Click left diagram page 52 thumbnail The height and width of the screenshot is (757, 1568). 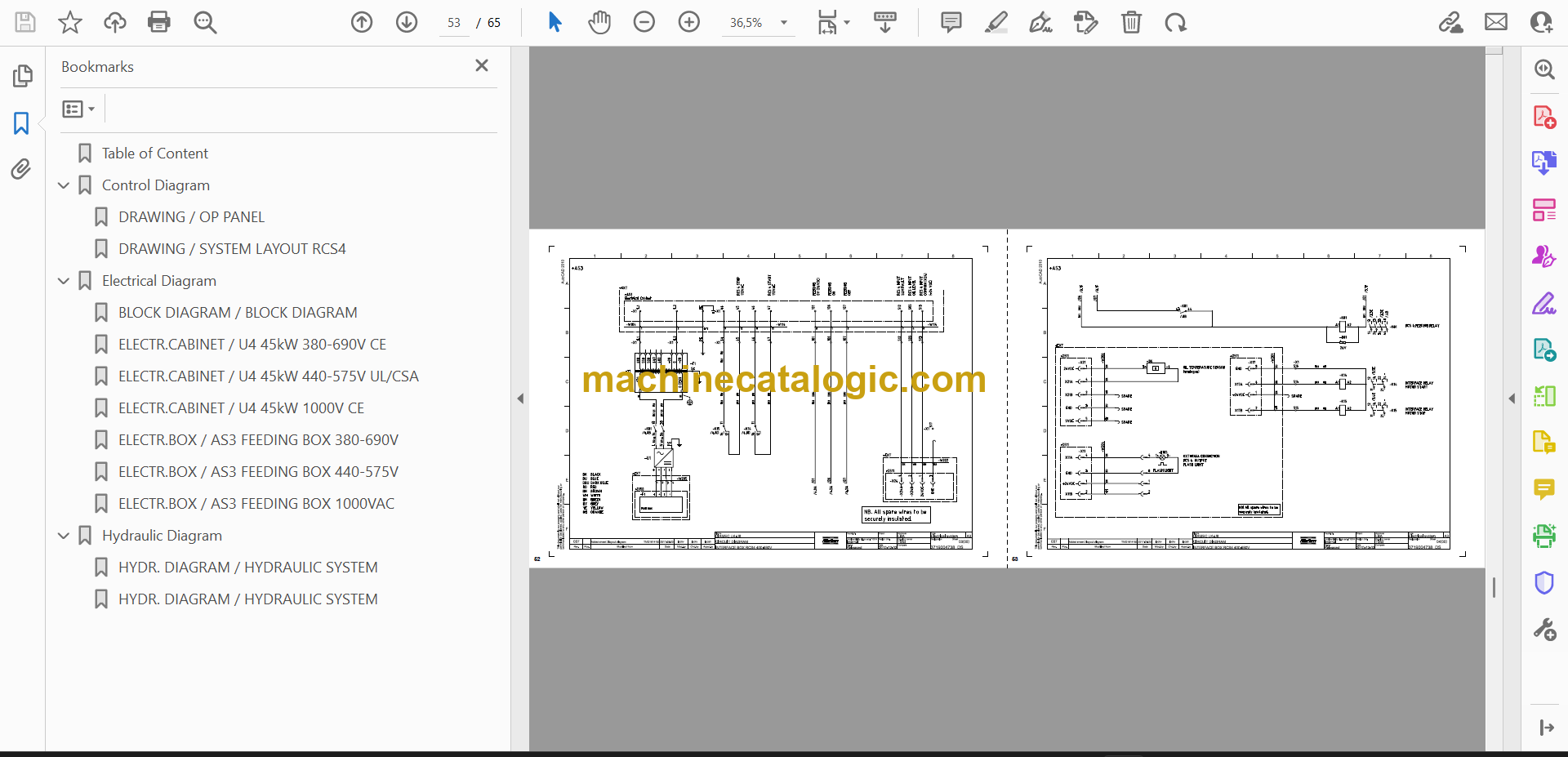768,399
